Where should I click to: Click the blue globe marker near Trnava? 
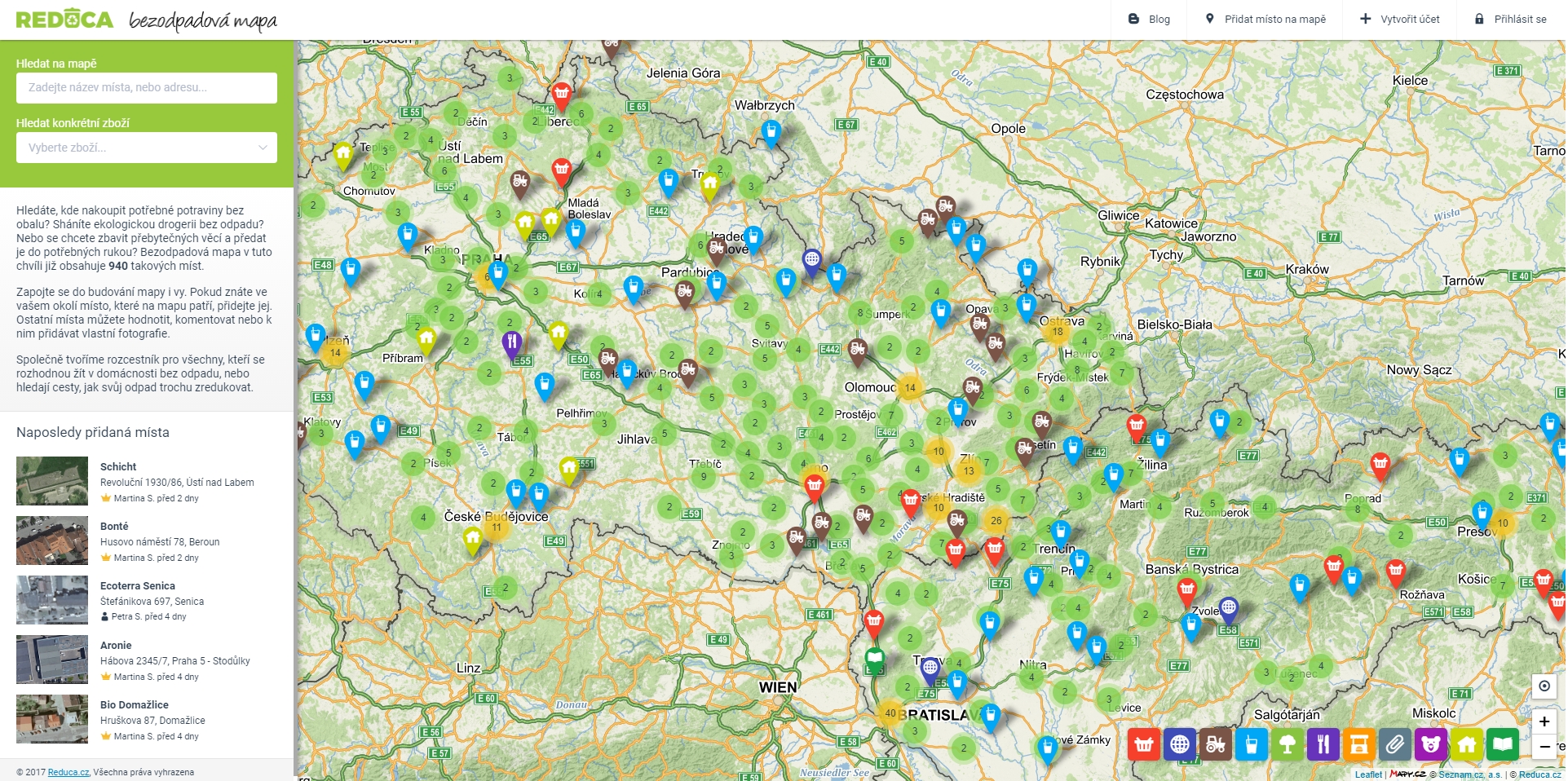click(x=930, y=670)
